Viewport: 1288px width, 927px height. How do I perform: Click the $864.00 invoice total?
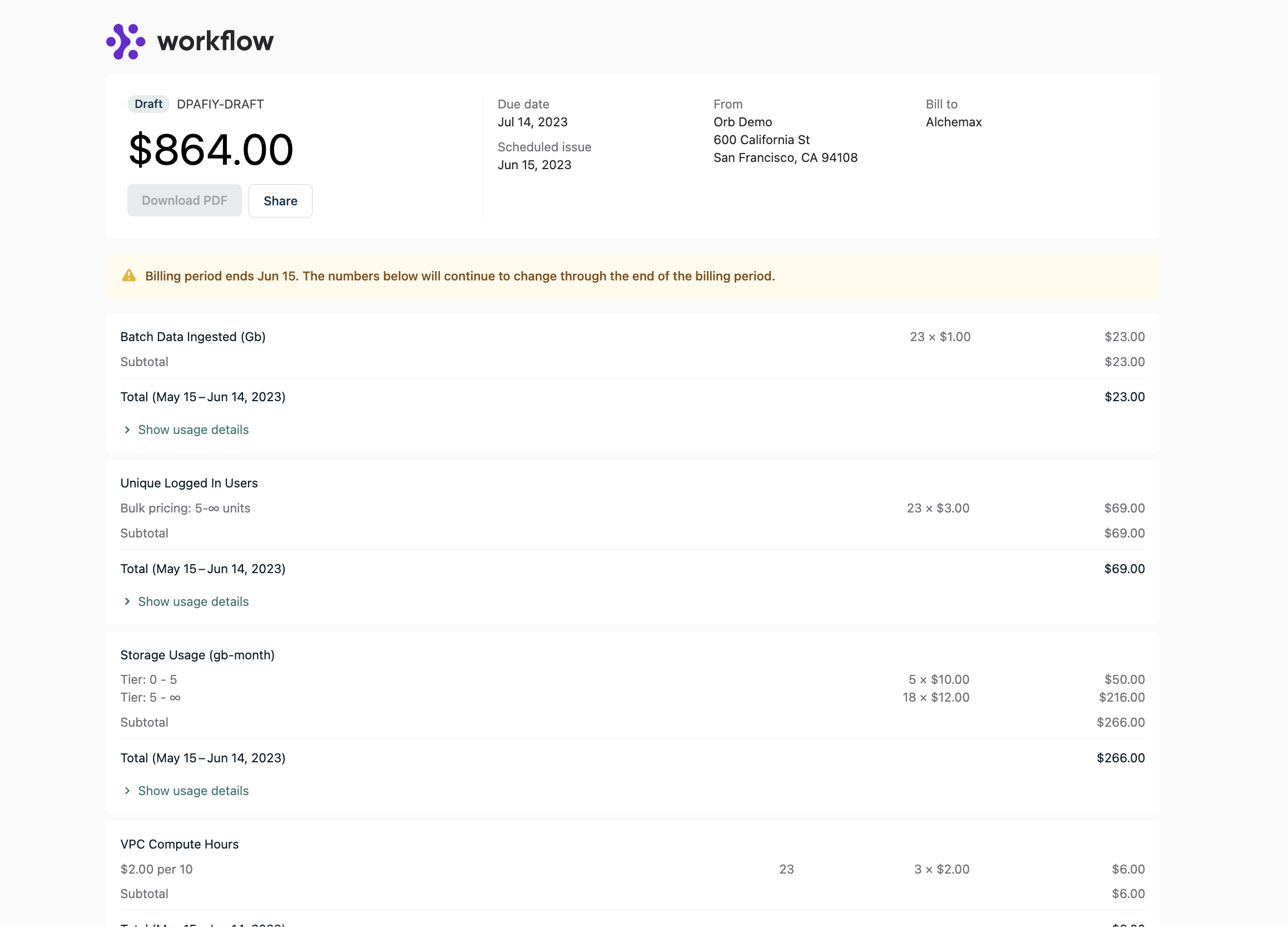point(211,150)
